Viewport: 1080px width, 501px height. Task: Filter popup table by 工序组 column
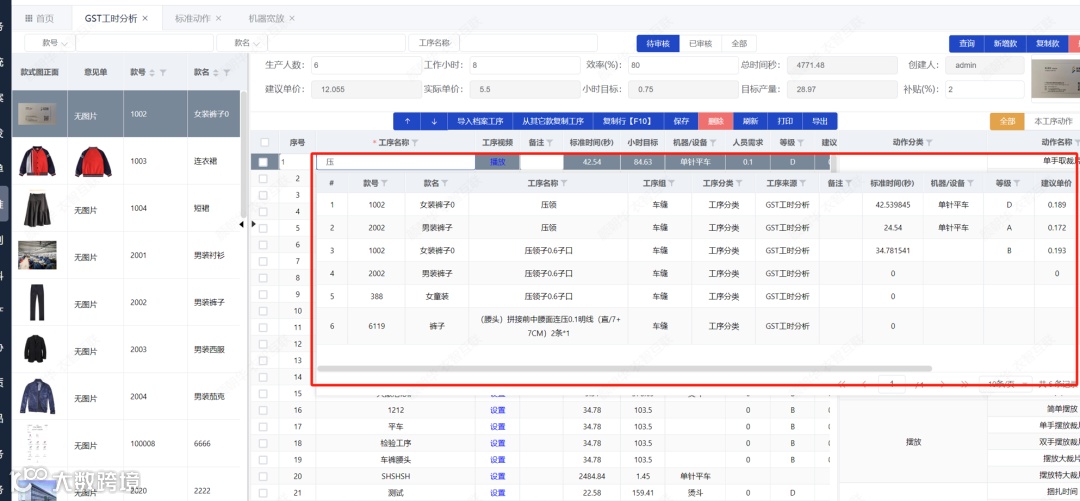pos(672,183)
